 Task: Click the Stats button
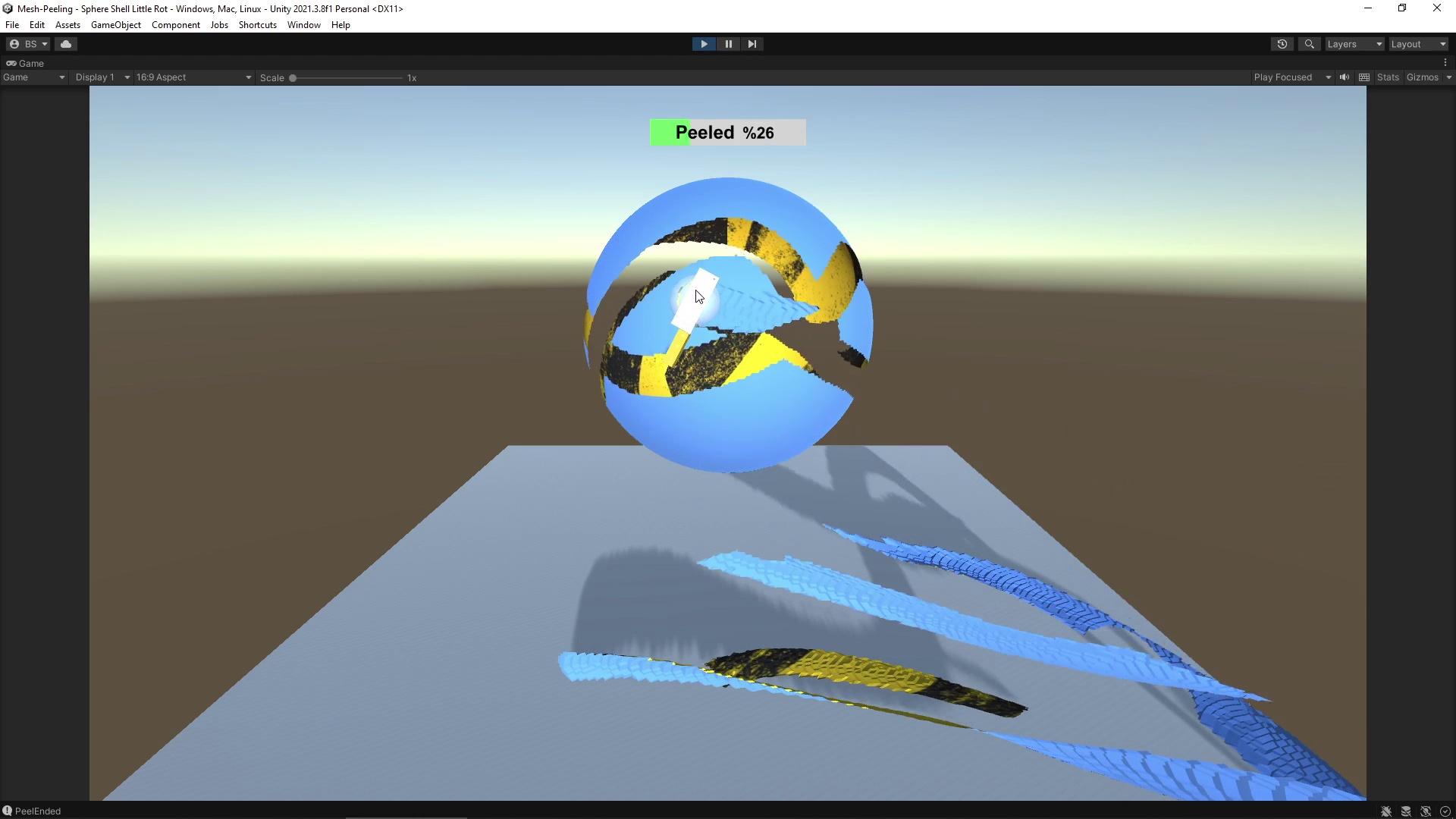[x=1388, y=77]
